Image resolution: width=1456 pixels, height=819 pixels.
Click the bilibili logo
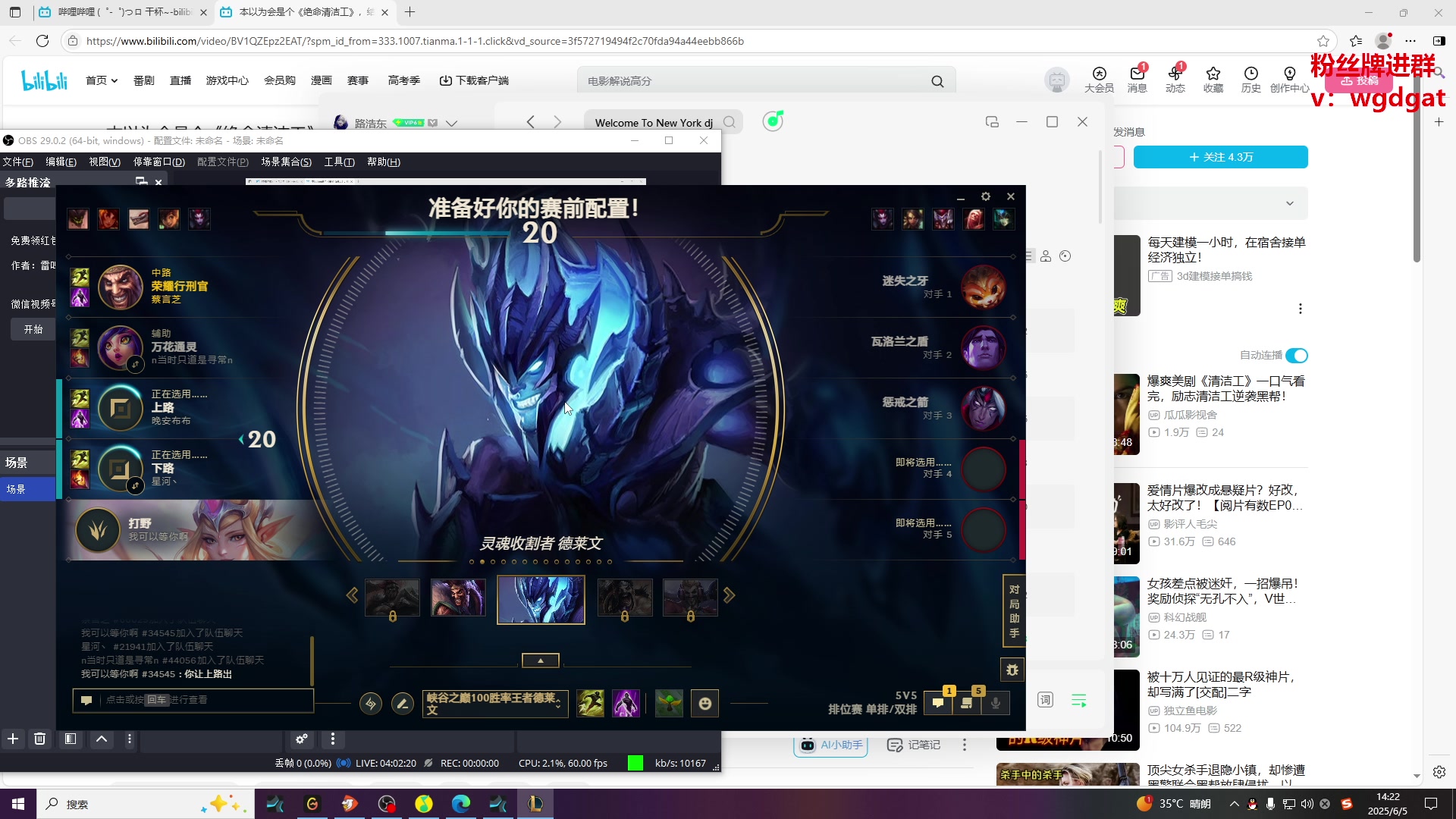pos(44,80)
